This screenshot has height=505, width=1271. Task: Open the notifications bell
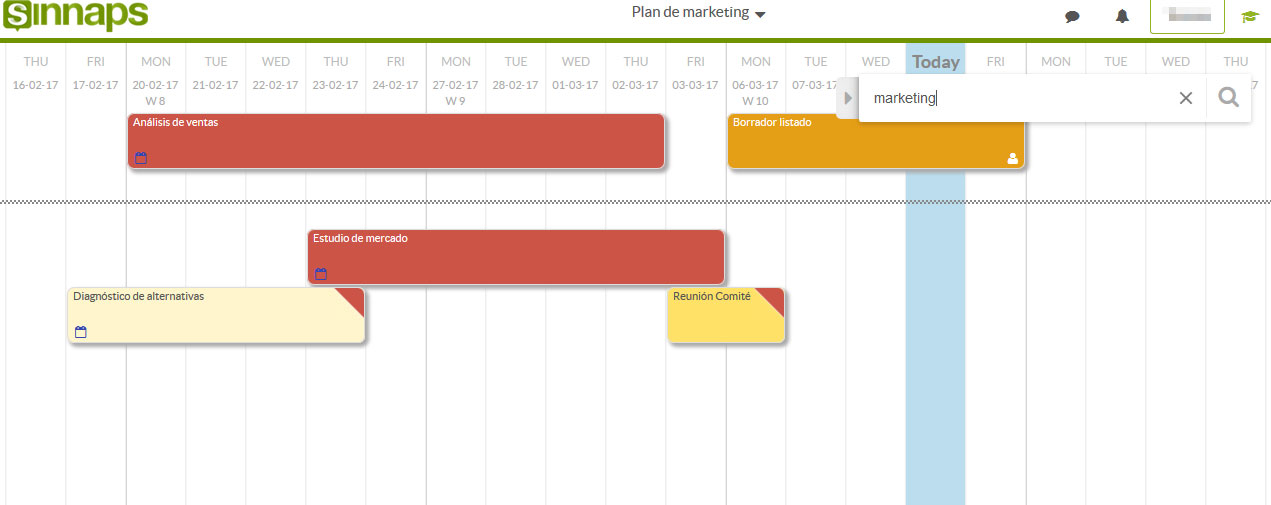pos(1122,16)
